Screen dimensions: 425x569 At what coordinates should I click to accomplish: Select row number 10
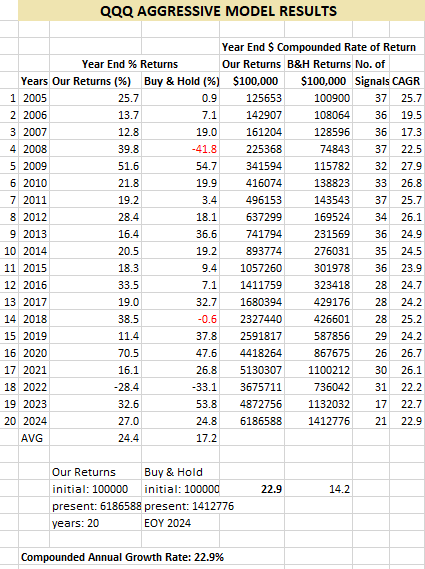tap(10, 251)
